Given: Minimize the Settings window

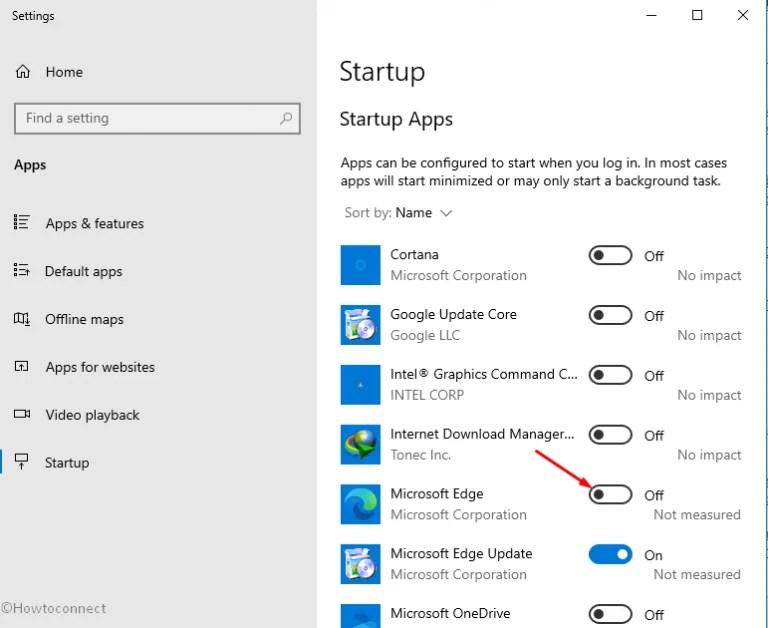Looking at the screenshot, I should (x=651, y=15).
